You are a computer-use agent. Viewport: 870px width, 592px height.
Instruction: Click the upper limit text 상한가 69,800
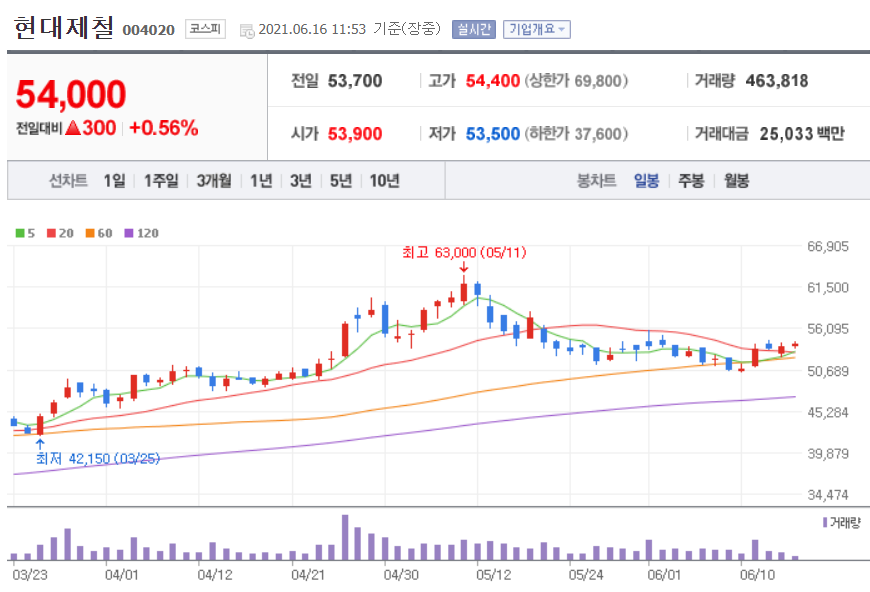[x=576, y=81]
